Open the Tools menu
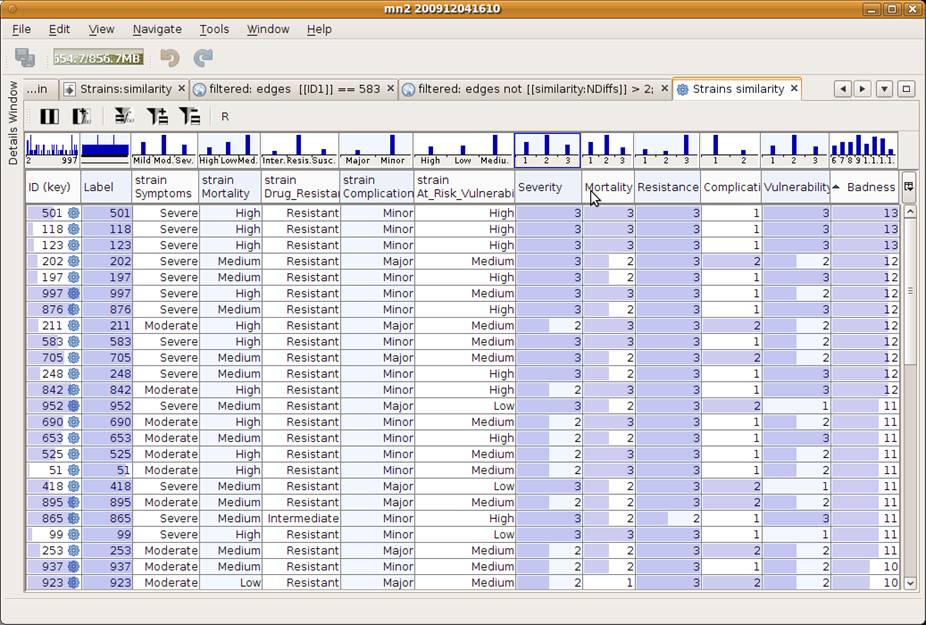This screenshot has width=926, height=625. [214, 29]
